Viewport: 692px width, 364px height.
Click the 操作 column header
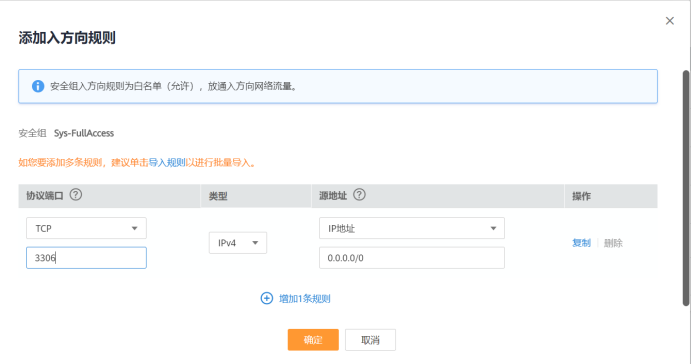pos(581,196)
